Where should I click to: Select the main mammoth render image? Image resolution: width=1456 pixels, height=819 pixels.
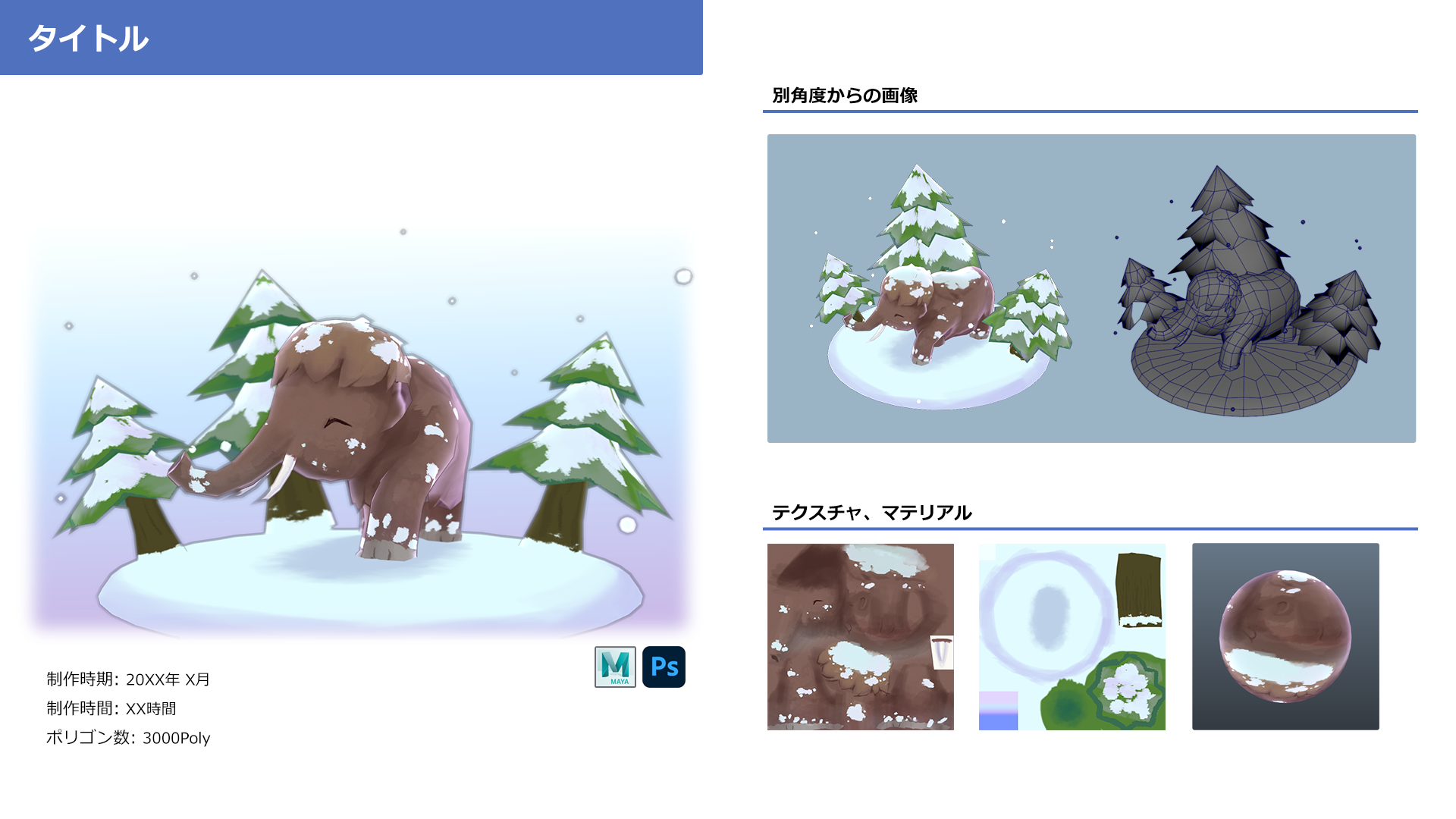[362, 432]
